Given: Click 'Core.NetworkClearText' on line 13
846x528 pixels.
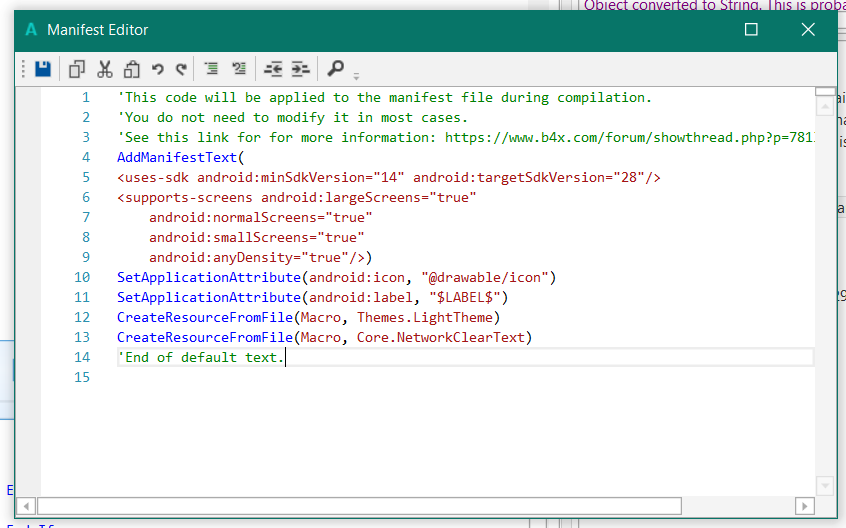Looking at the screenshot, I should (441, 337).
